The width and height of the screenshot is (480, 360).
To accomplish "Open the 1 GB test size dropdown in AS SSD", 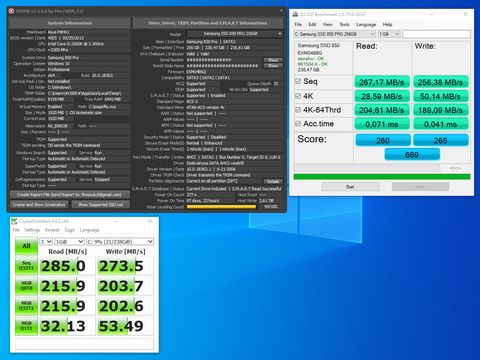I will pos(389,34).
